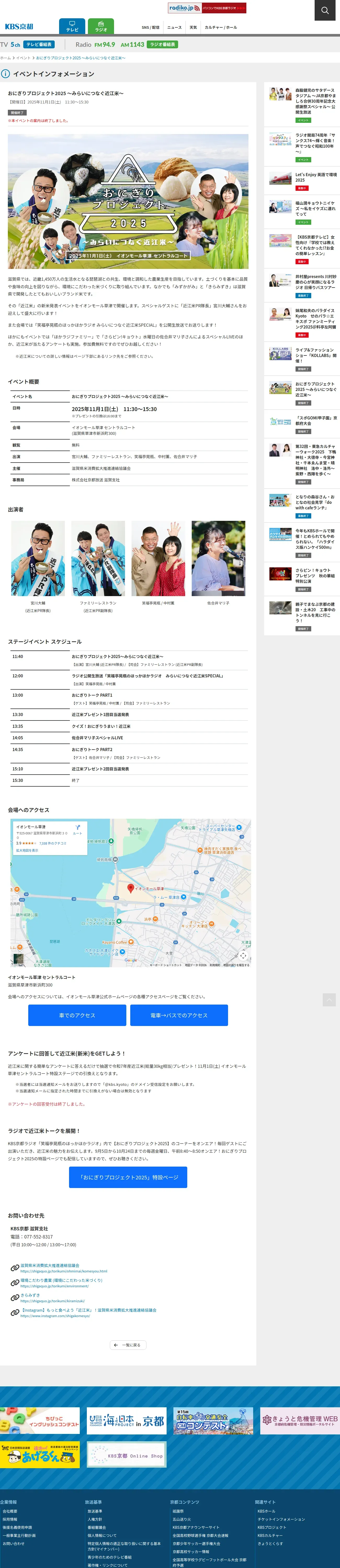Open the KBS京都 Online Shop banner
Viewport: 340px width, 1568px height.
pyautogui.click(x=127, y=1455)
